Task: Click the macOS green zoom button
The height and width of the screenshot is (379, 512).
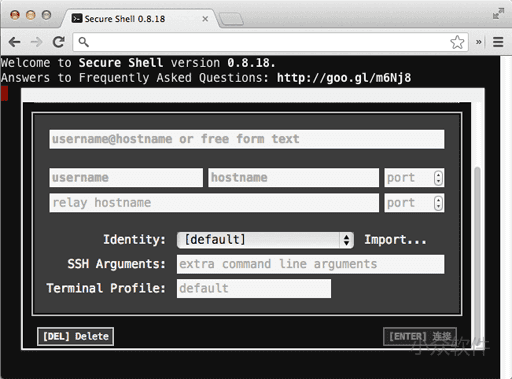Action: tap(46, 15)
